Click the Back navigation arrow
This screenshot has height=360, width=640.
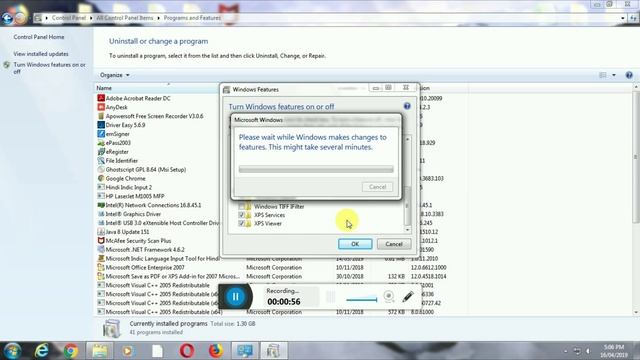tap(7, 18)
